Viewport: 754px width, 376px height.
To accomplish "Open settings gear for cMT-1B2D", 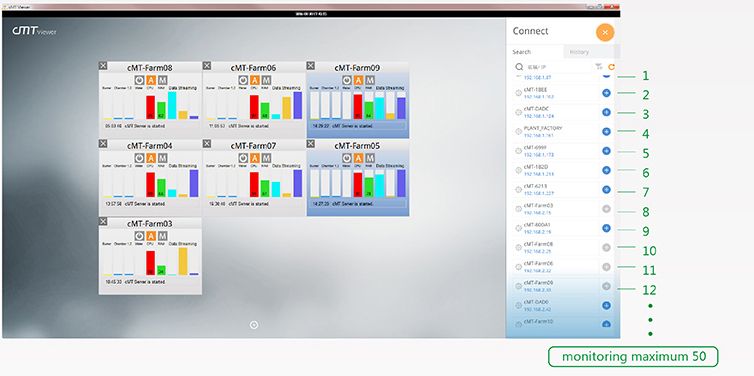I will pos(518,170).
